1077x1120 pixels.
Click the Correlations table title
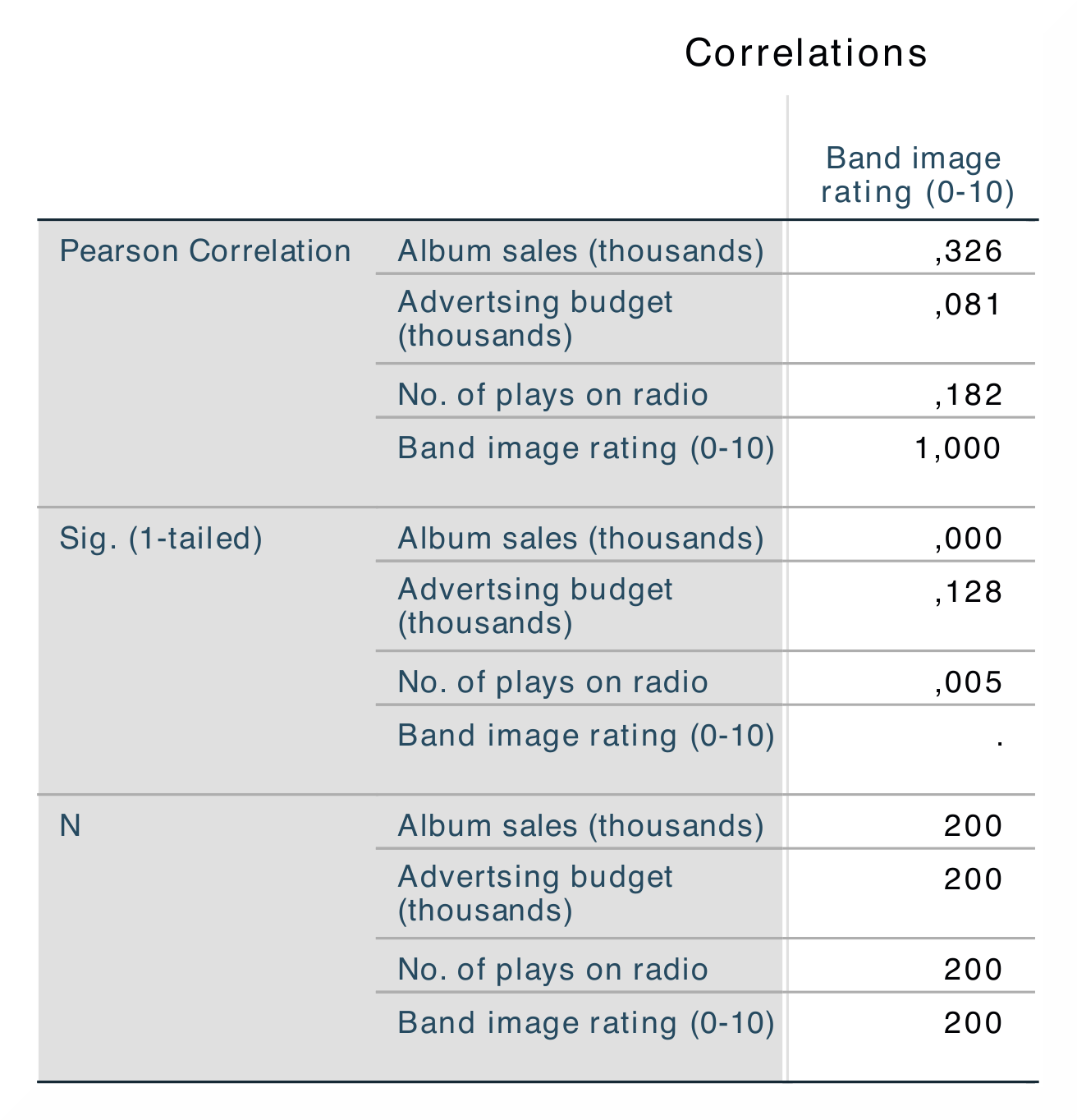pyautogui.click(x=805, y=53)
